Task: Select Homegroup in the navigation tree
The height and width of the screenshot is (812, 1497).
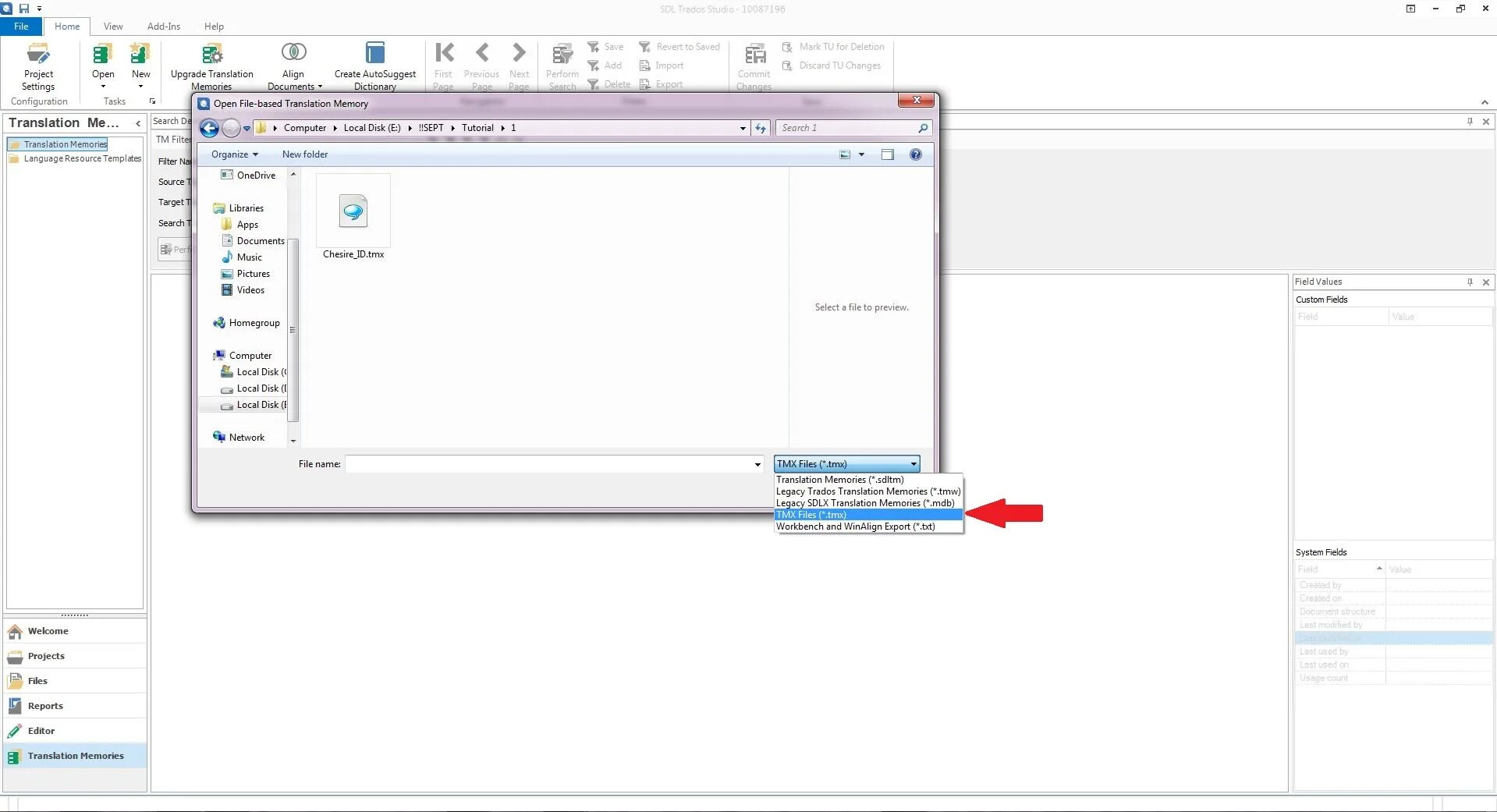Action: 247,323
